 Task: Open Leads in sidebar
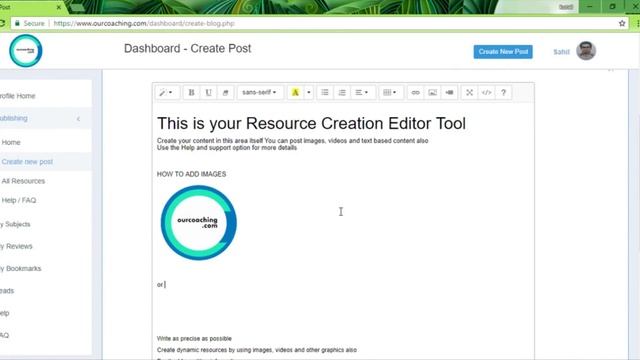point(7,291)
